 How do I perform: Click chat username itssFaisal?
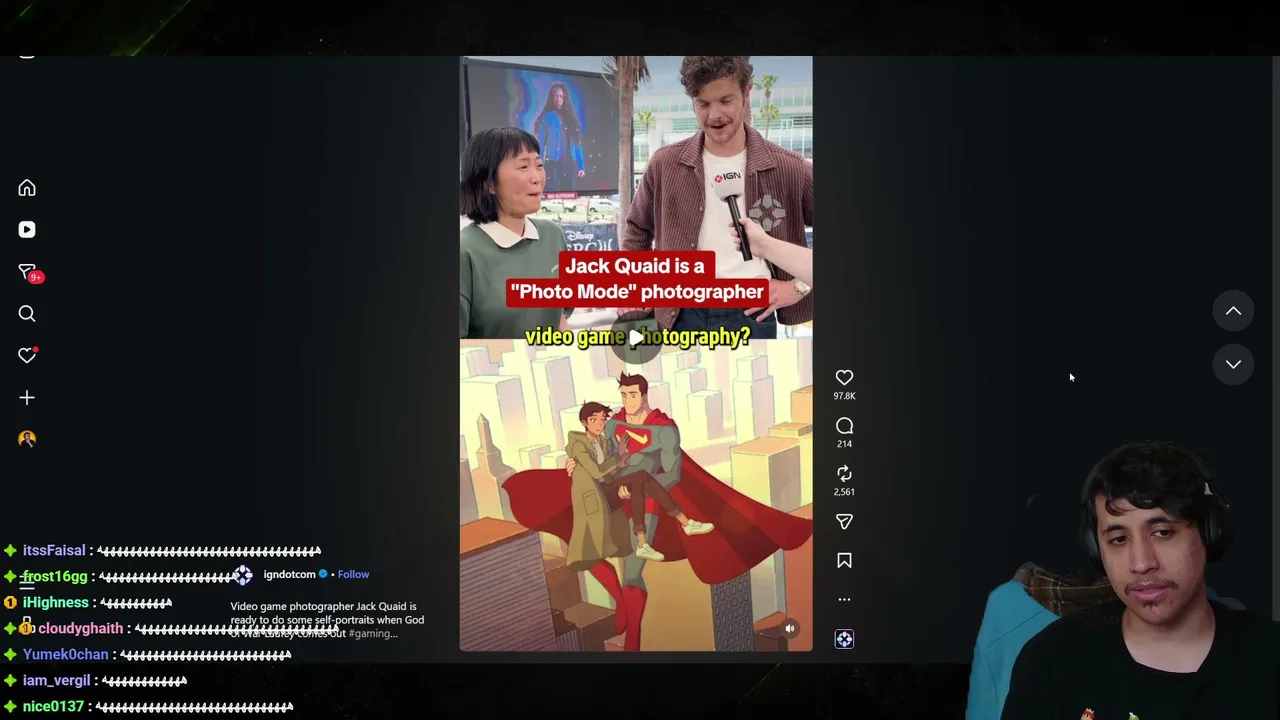coord(54,551)
